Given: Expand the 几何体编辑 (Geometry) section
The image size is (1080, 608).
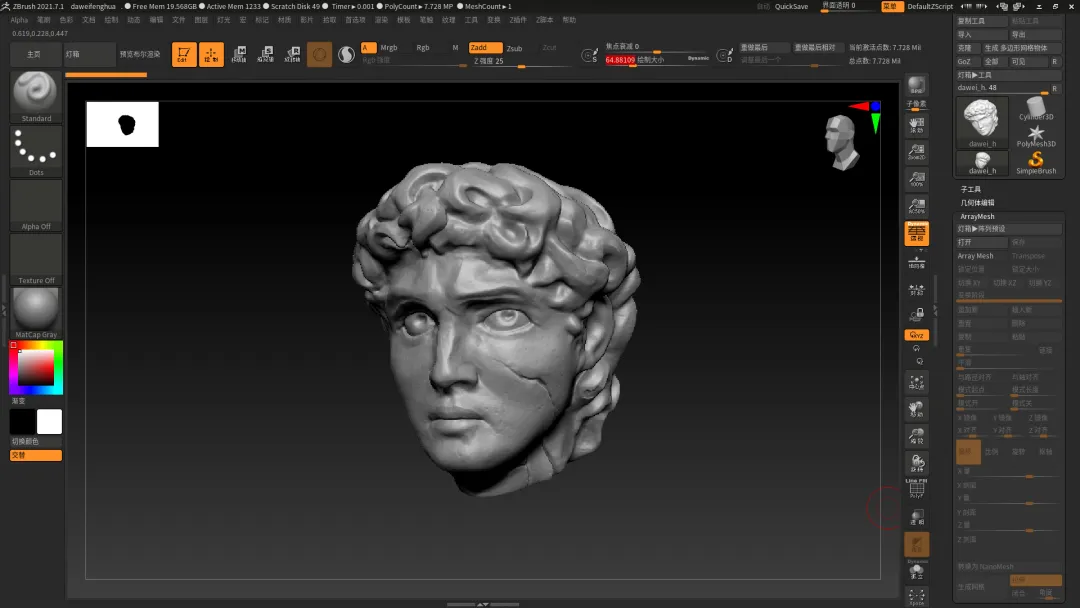Looking at the screenshot, I should click(x=977, y=202).
